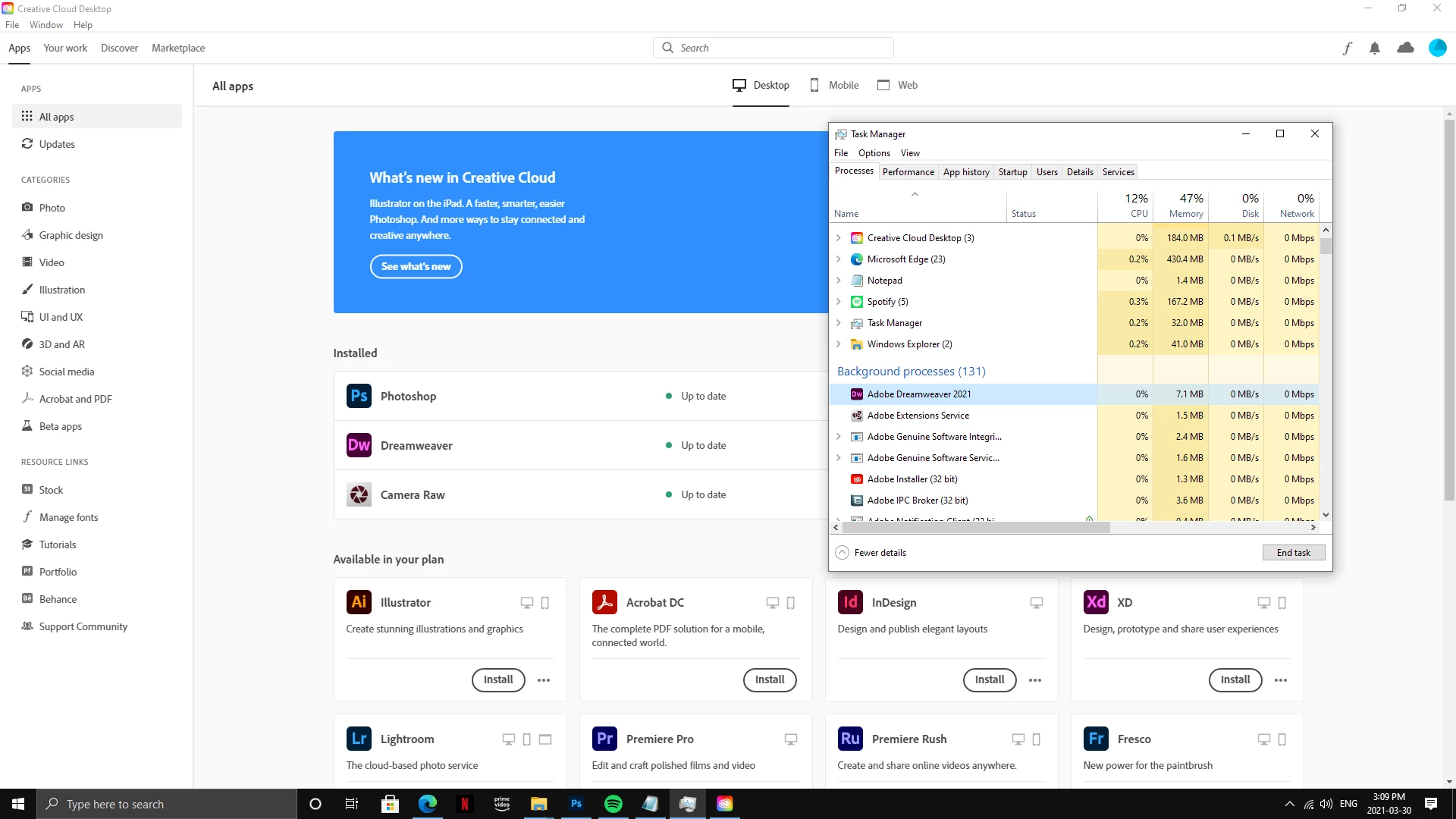Install InDesign
The image size is (1456, 819).
click(989, 679)
